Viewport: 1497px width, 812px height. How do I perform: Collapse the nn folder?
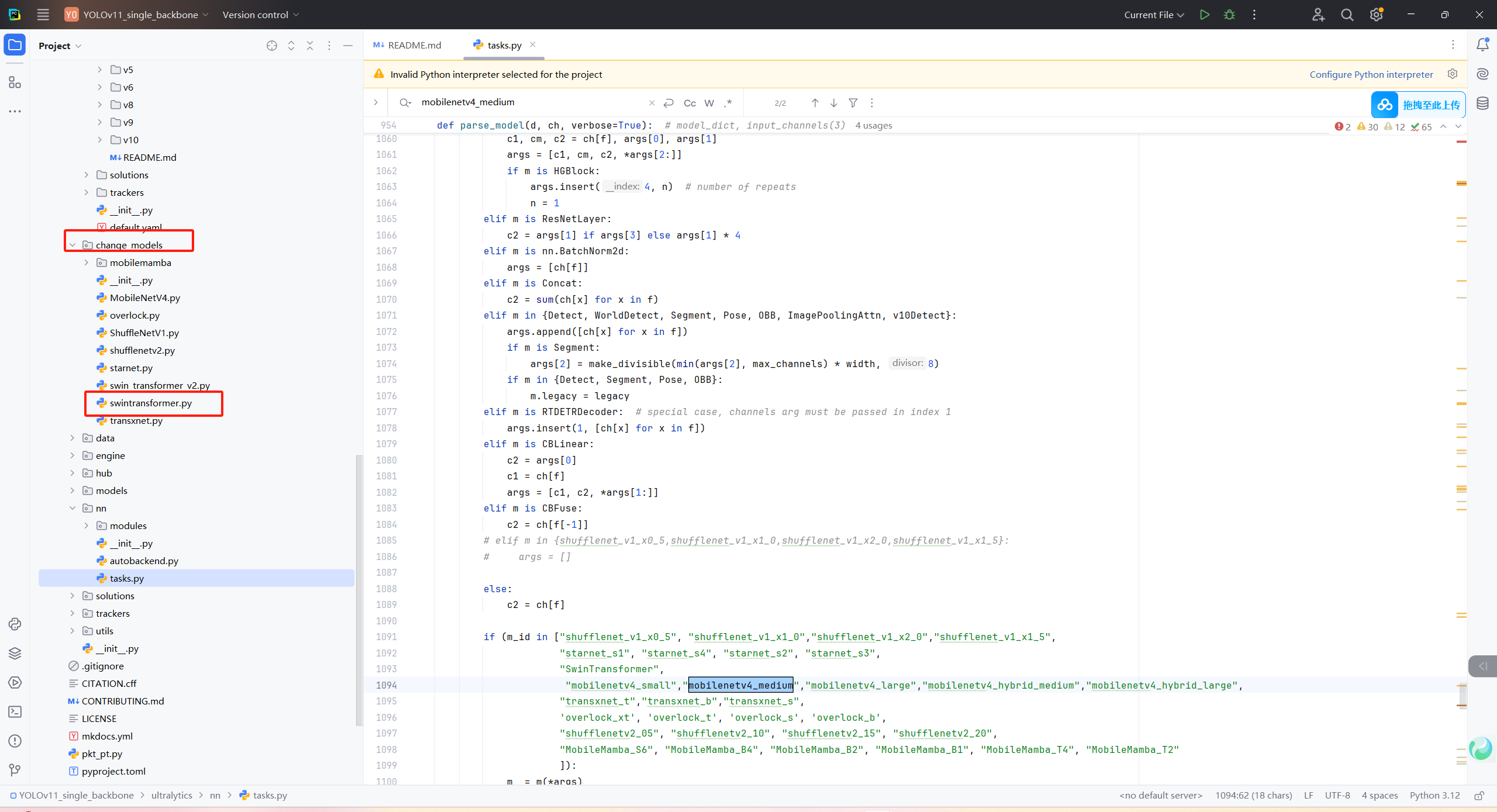(x=73, y=508)
